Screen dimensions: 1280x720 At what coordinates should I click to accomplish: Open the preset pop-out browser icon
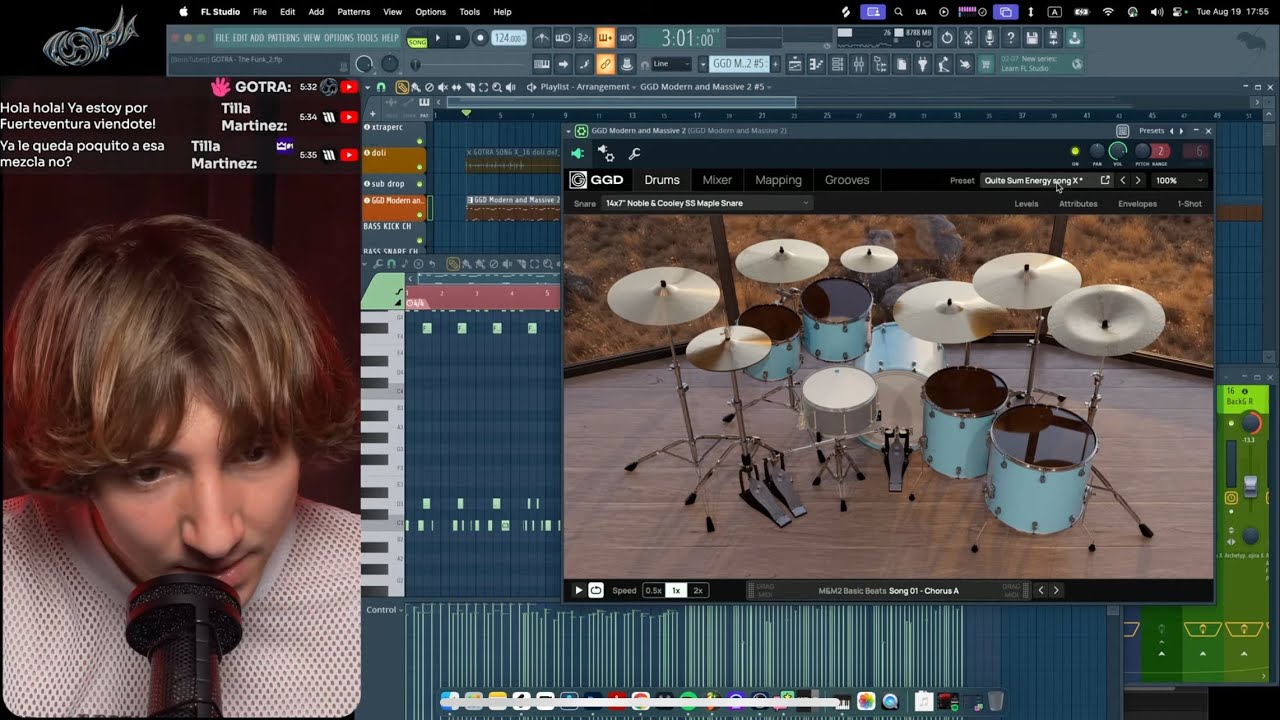click(x=1105, y=180)
